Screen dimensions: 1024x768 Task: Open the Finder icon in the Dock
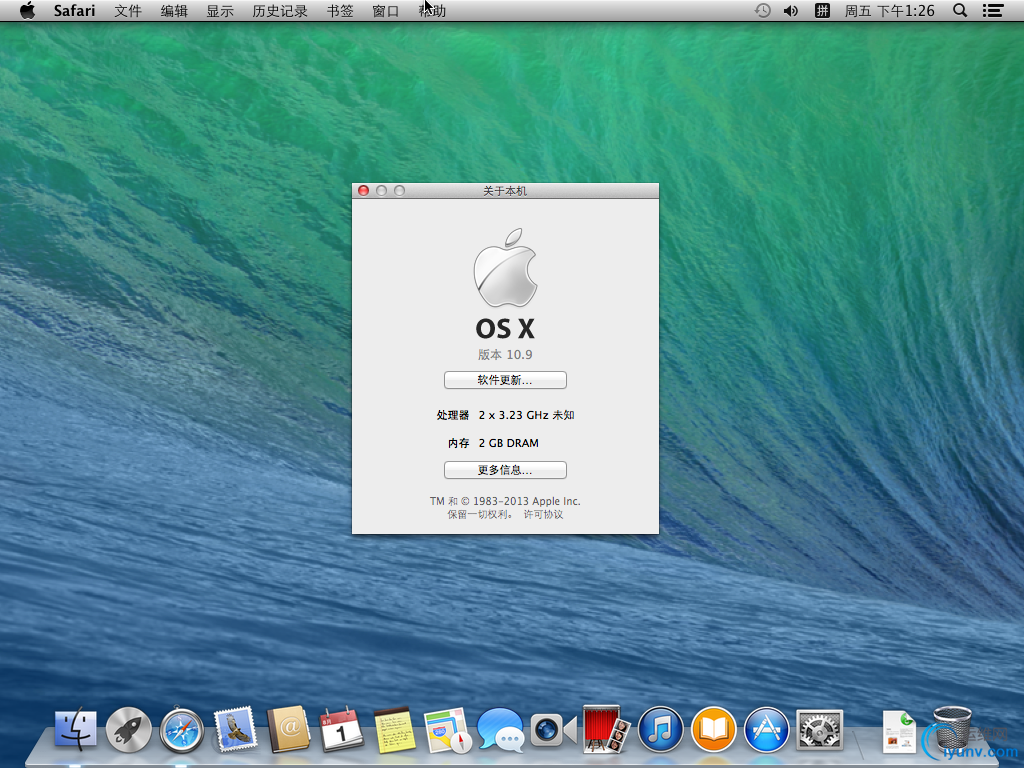coord(76,729)
